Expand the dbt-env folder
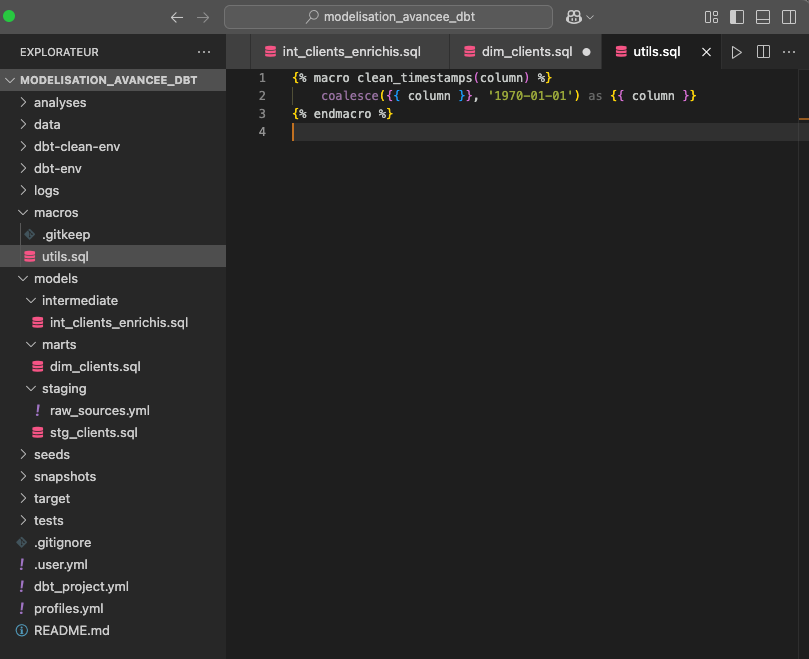The width and height of the screenshot is (809, 659). click(x=113, y=168)
